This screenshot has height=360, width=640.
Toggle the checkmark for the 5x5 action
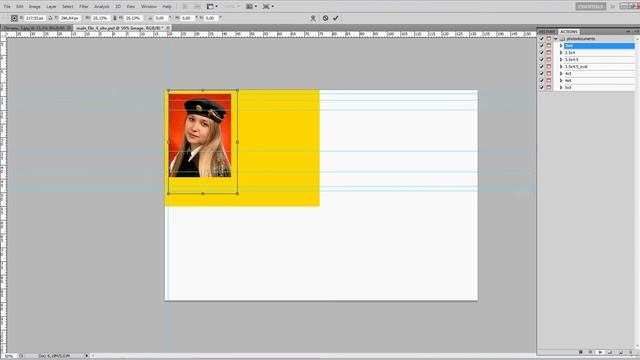click(542, 87)
